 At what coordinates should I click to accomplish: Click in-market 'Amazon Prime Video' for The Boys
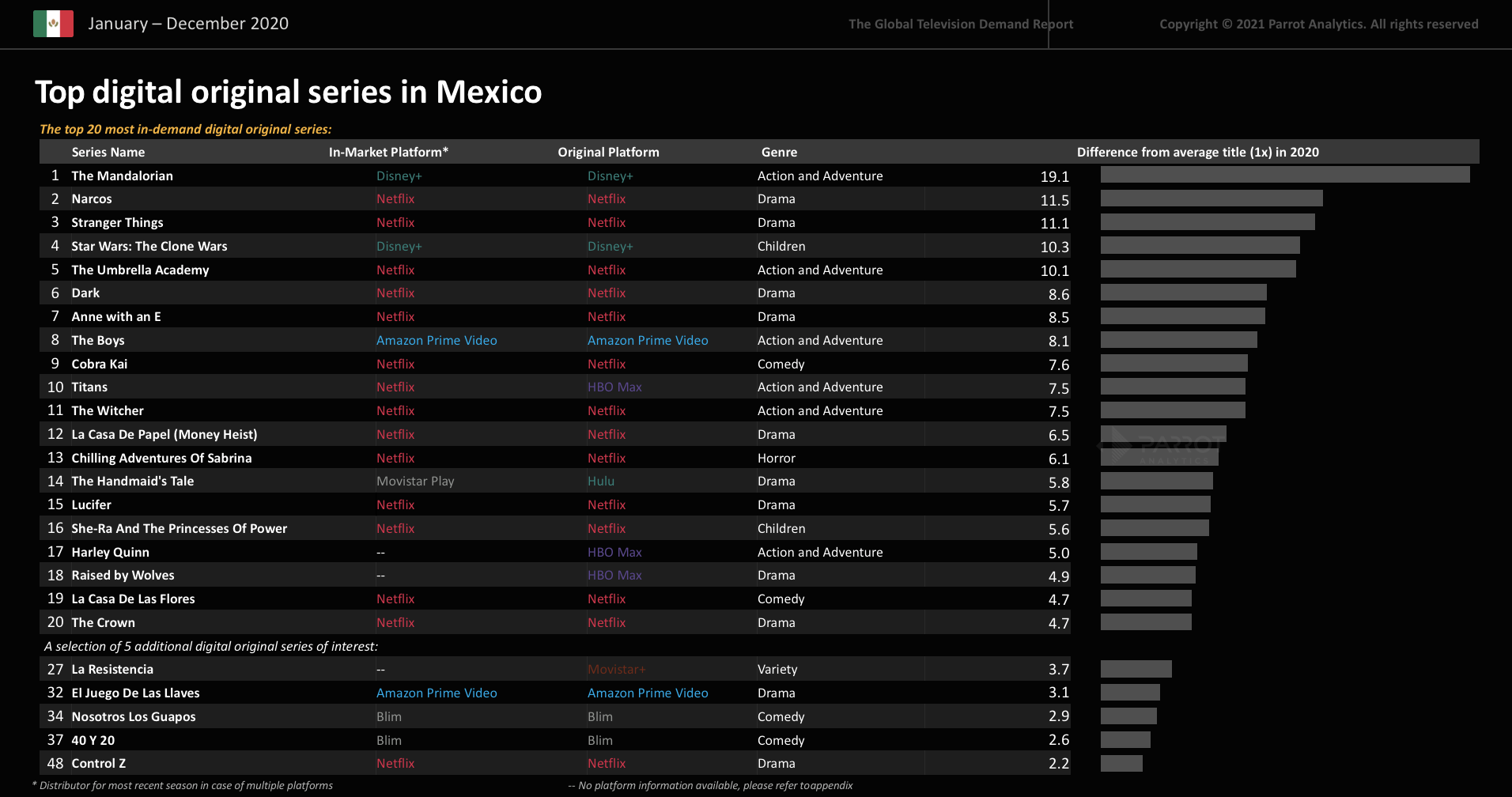click(437, 340)
